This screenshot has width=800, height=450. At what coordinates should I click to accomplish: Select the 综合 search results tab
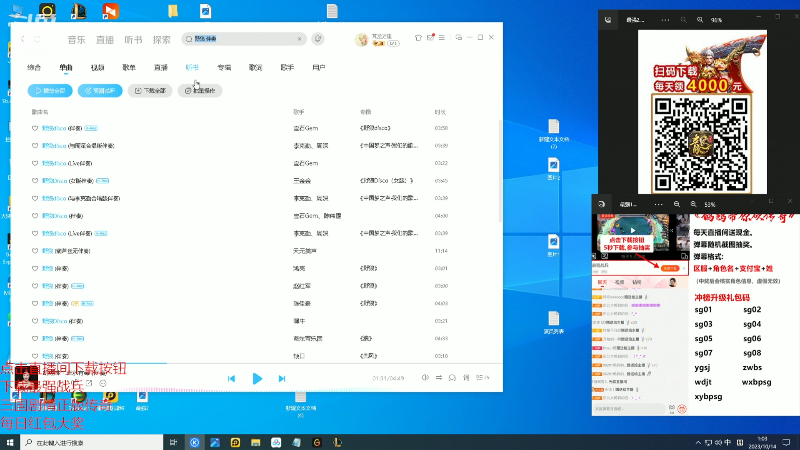pyautogui.click(x=34, y=67)
